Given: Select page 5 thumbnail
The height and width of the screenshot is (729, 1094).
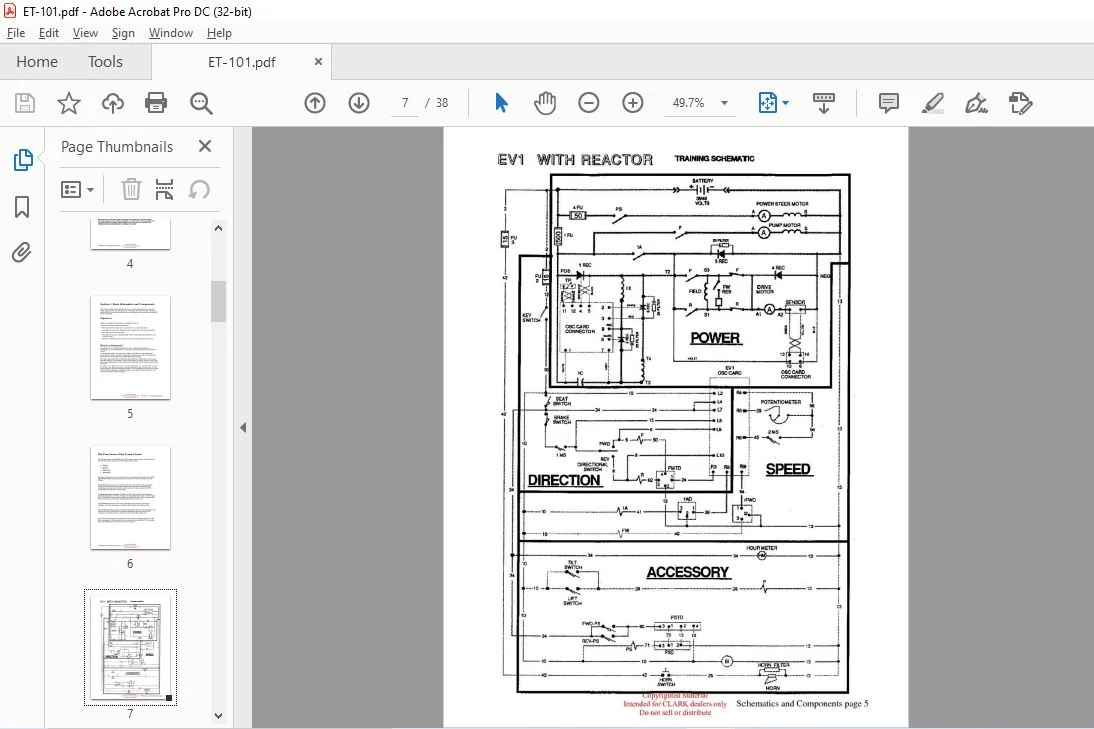Looking at the screenshot, I should [130, 347].
